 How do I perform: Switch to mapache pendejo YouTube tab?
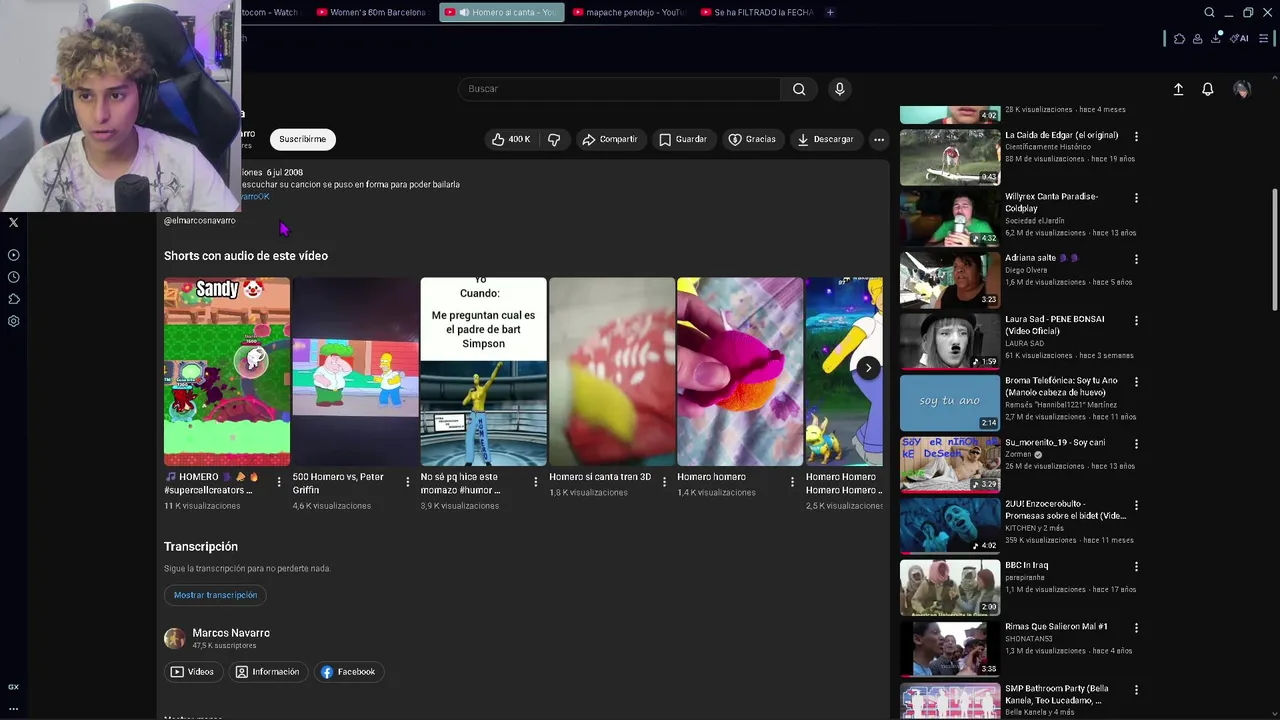(x=629, y=12)
